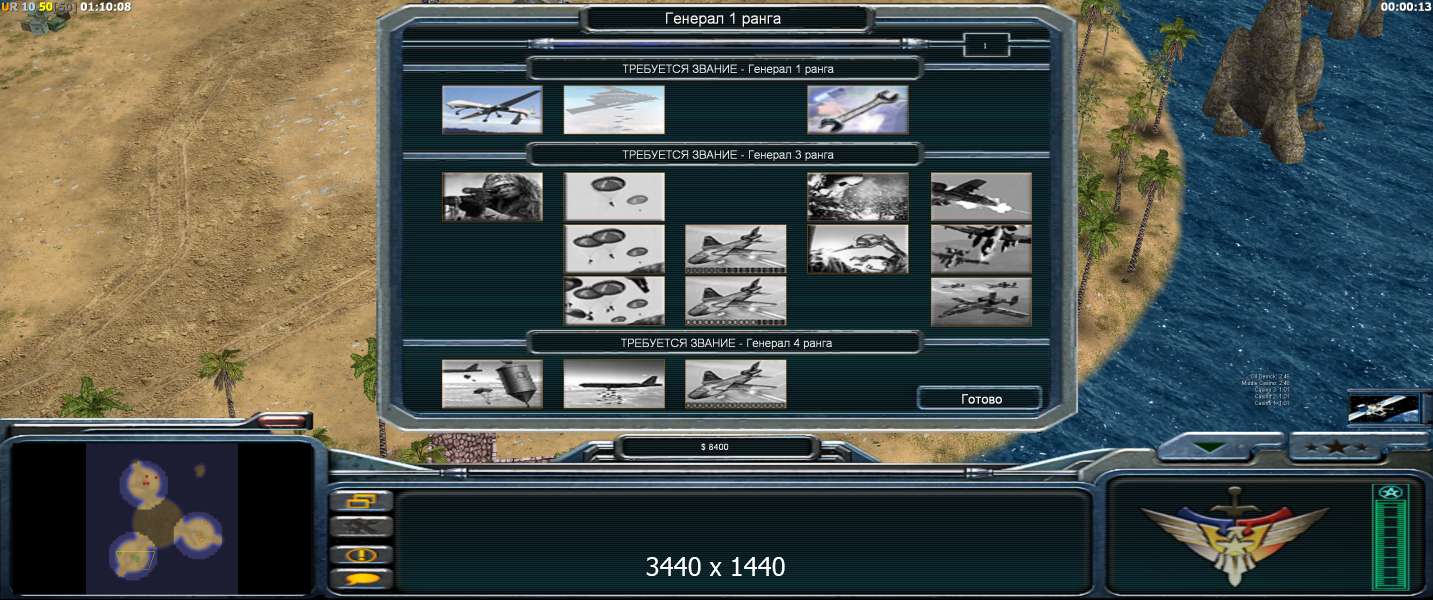1433x600 pixels.
Task: Click the available points counter showing 1
Action: [986, 45]
